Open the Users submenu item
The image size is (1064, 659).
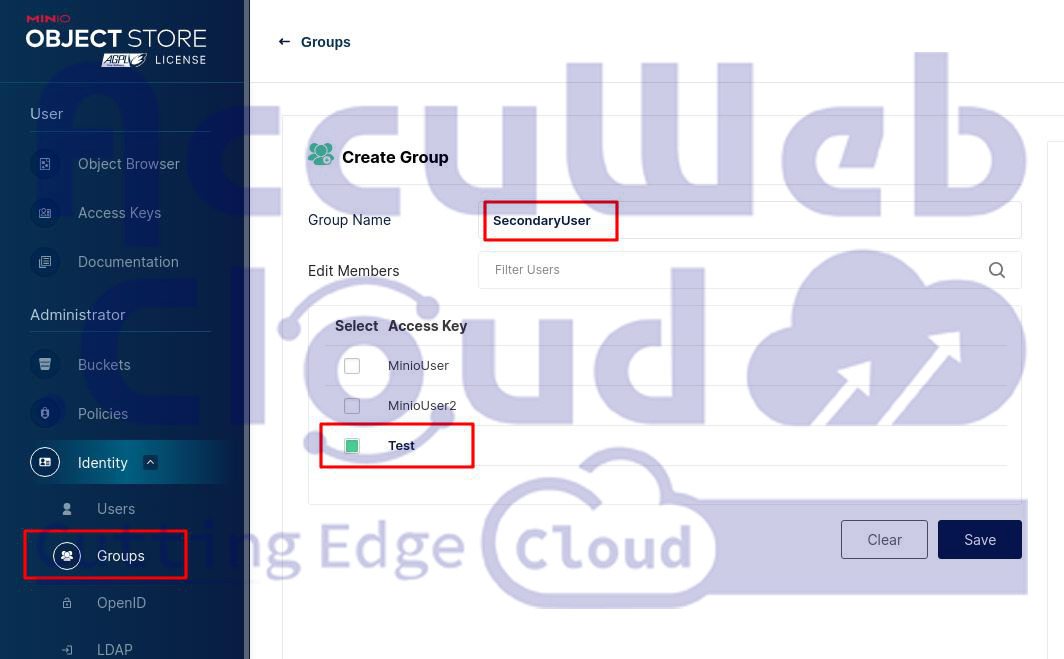[115, 509]
